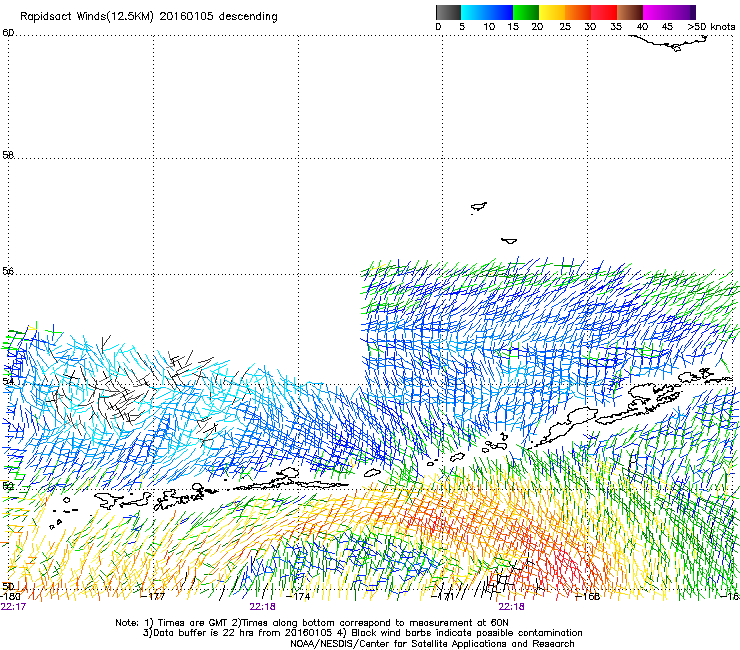
Task: Click the "10" legend scale label
Action: (489, 26)
